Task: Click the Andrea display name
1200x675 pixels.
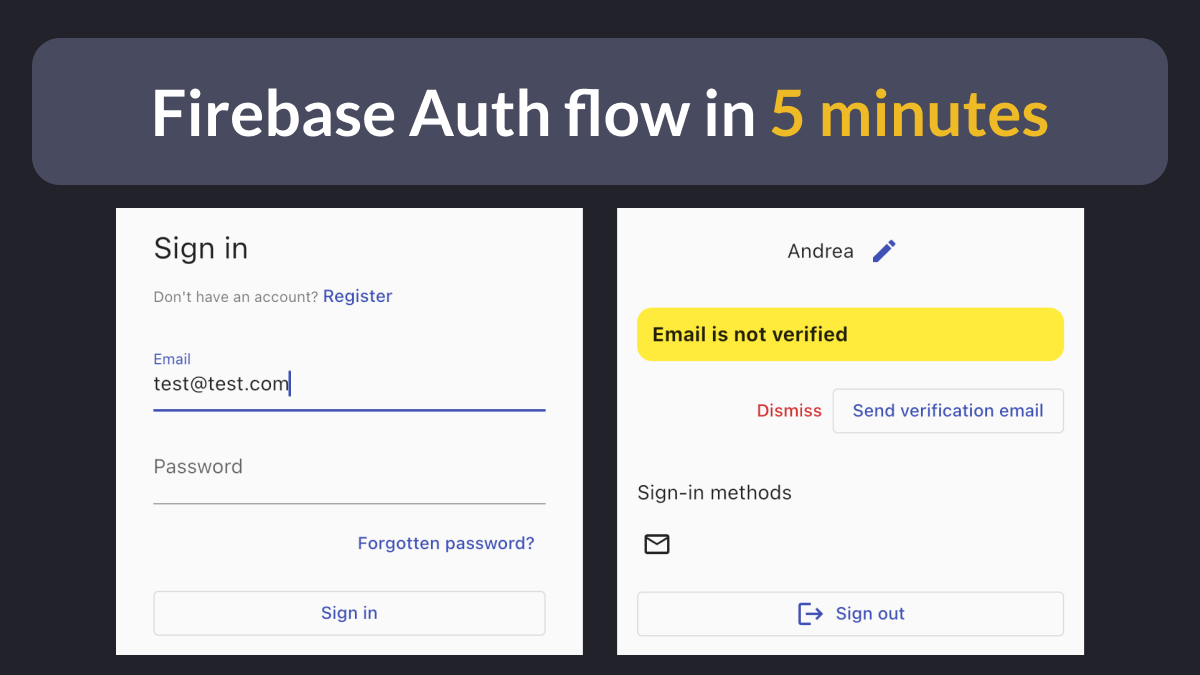Action: [821, 252]
